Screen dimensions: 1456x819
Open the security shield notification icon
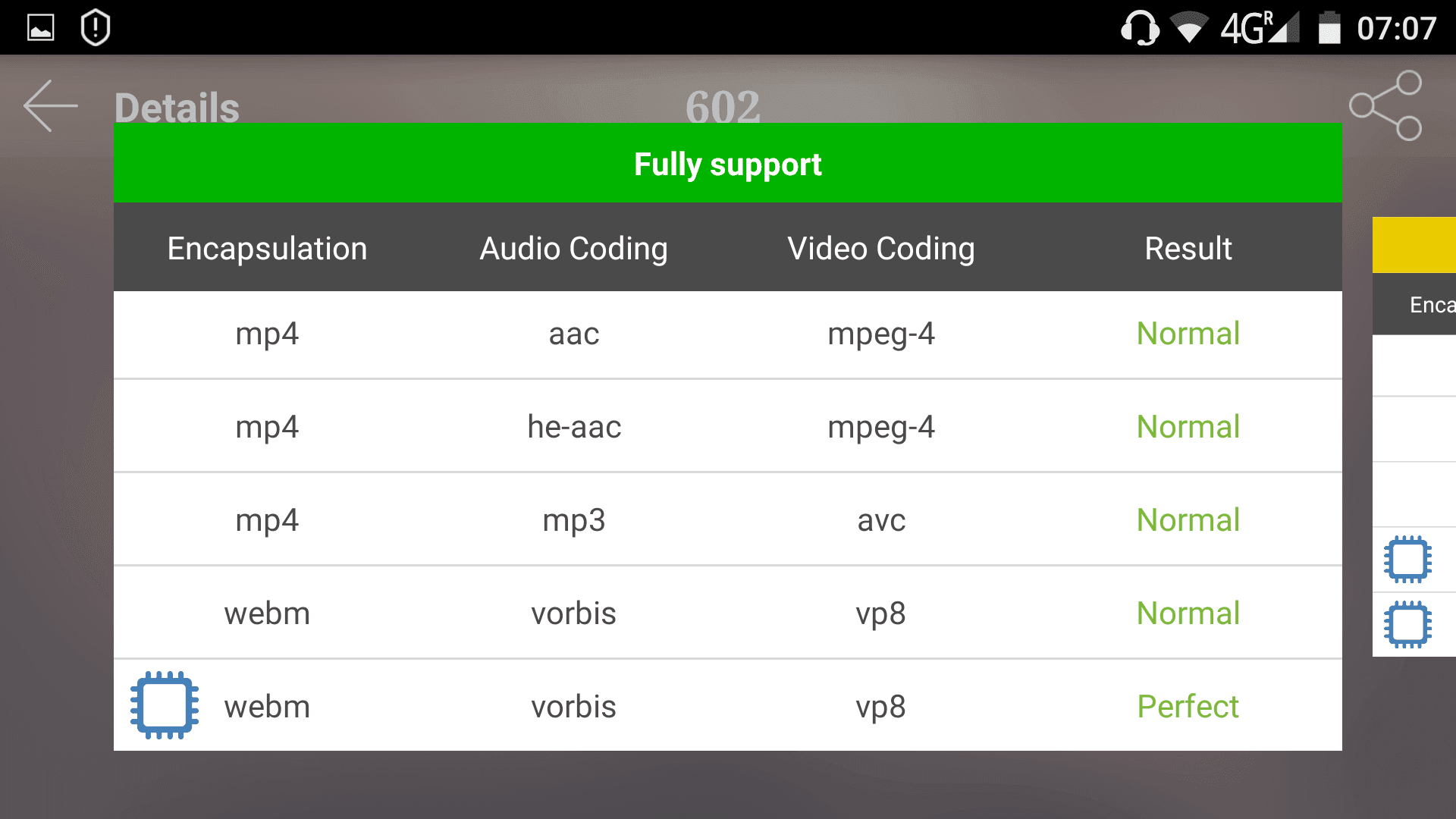point(96,27)
